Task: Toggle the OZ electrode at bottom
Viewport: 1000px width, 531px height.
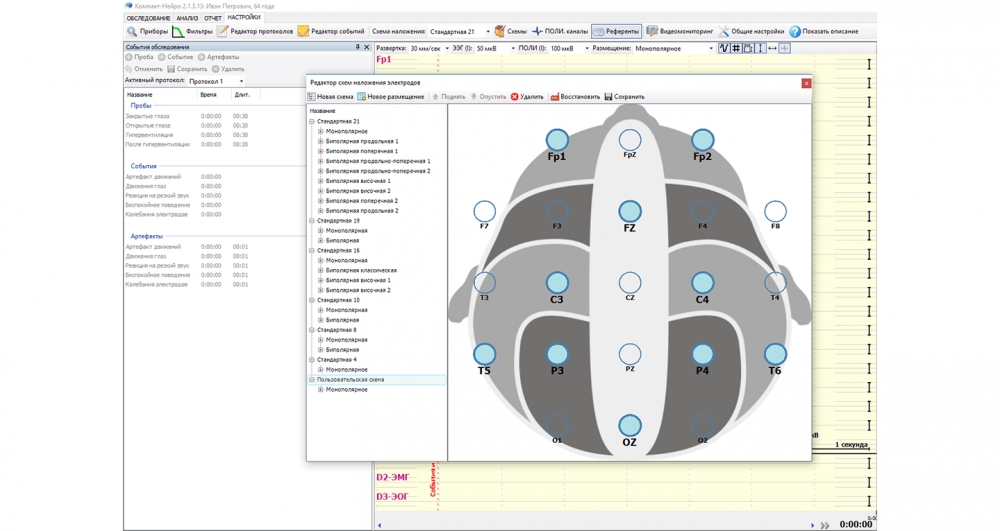Action: (x=629, y=426)
